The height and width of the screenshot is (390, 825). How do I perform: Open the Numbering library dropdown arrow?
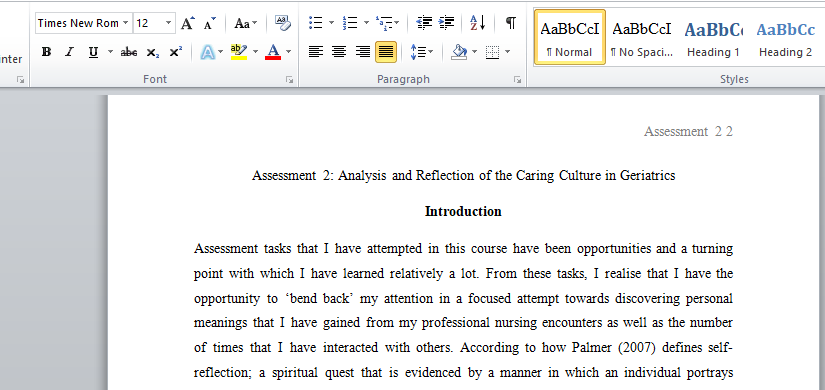[x=366, y=23]
